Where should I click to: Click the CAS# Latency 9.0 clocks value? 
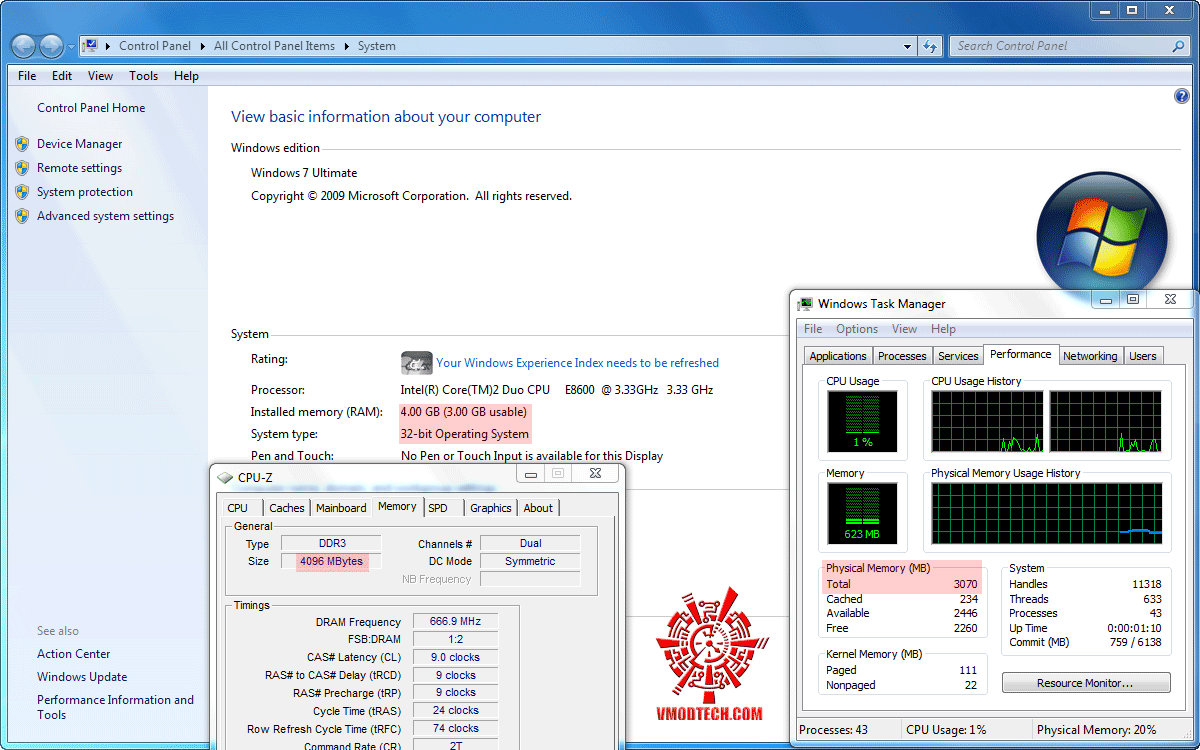coord(455,657)
